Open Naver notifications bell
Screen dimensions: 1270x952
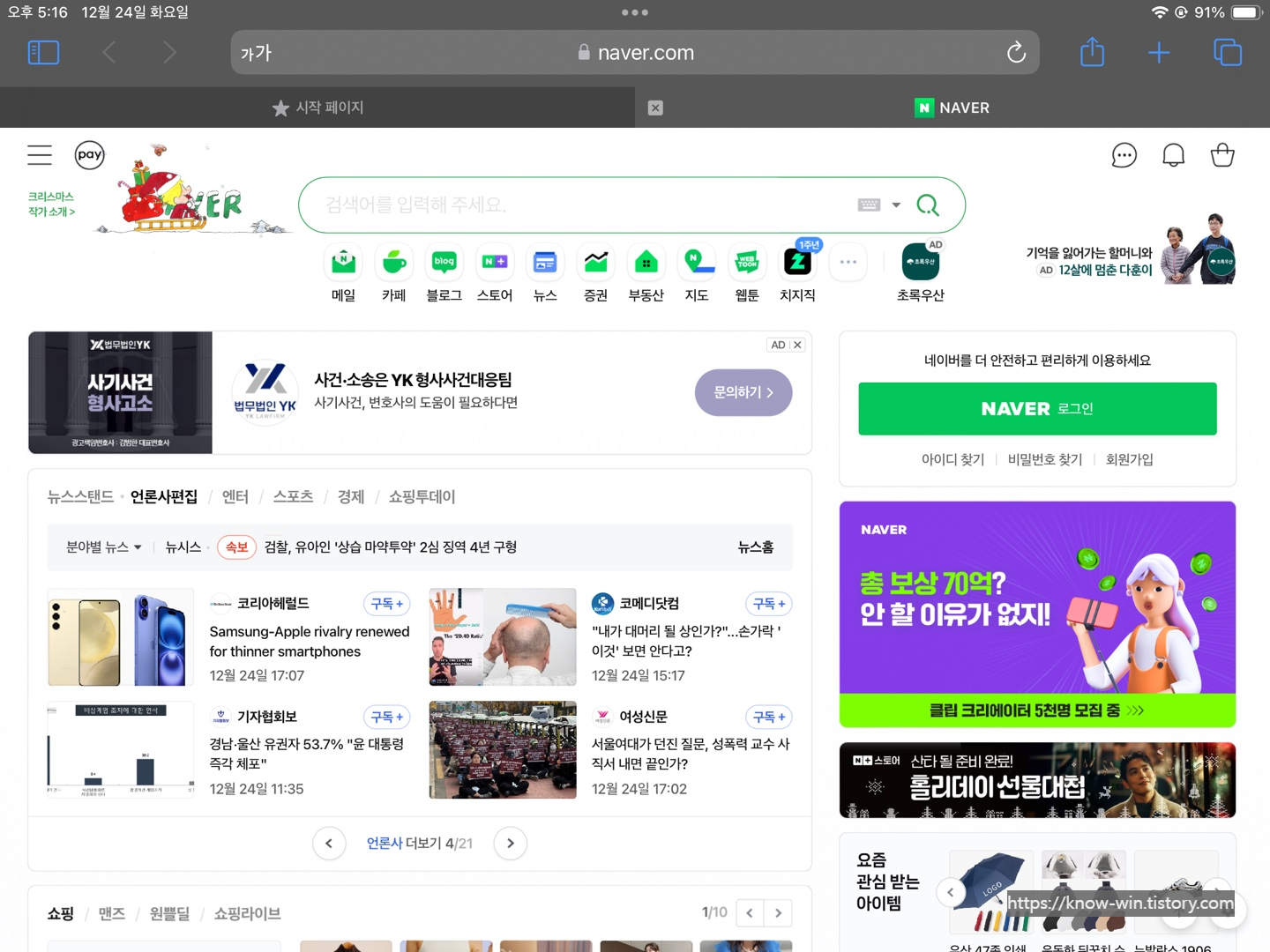(x=1173, y=156)
